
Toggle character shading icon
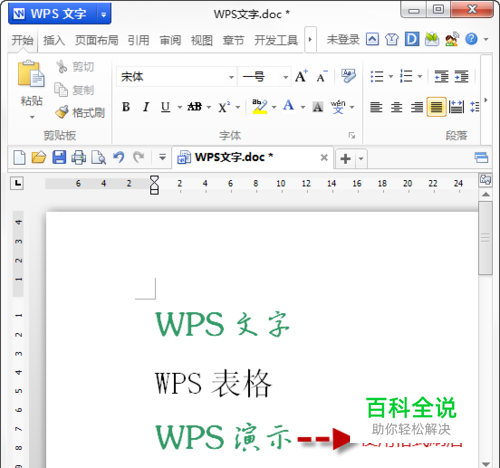(x=318, y=107)
